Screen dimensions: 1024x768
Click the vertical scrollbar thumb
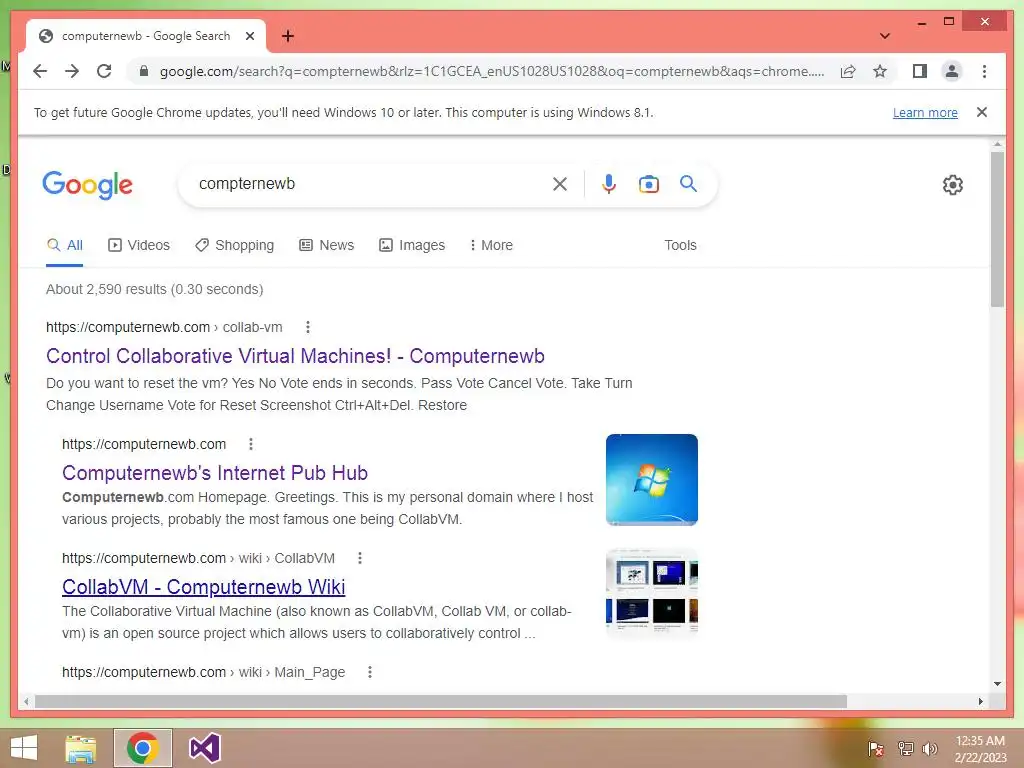tap(997, 229)
